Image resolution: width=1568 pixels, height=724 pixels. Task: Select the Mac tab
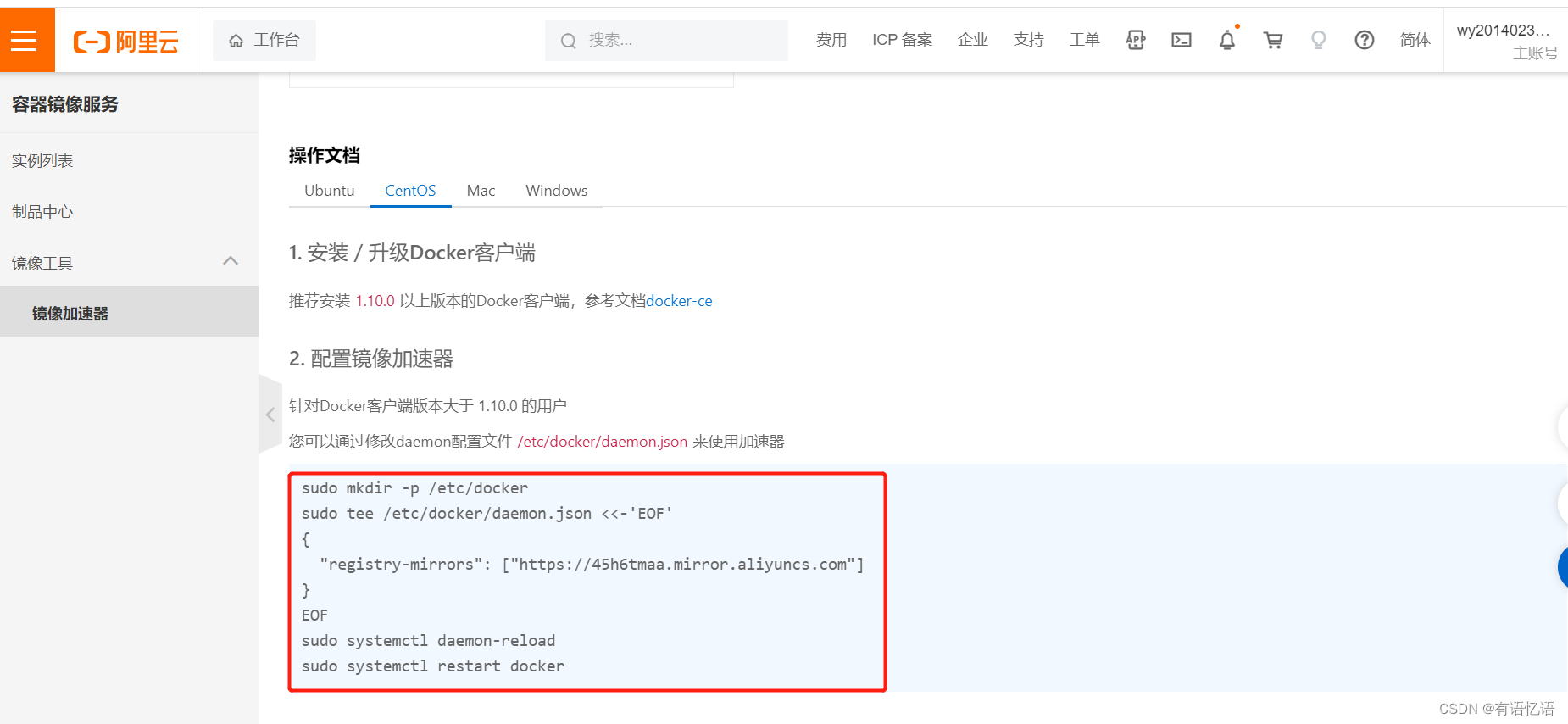[481, 191]
